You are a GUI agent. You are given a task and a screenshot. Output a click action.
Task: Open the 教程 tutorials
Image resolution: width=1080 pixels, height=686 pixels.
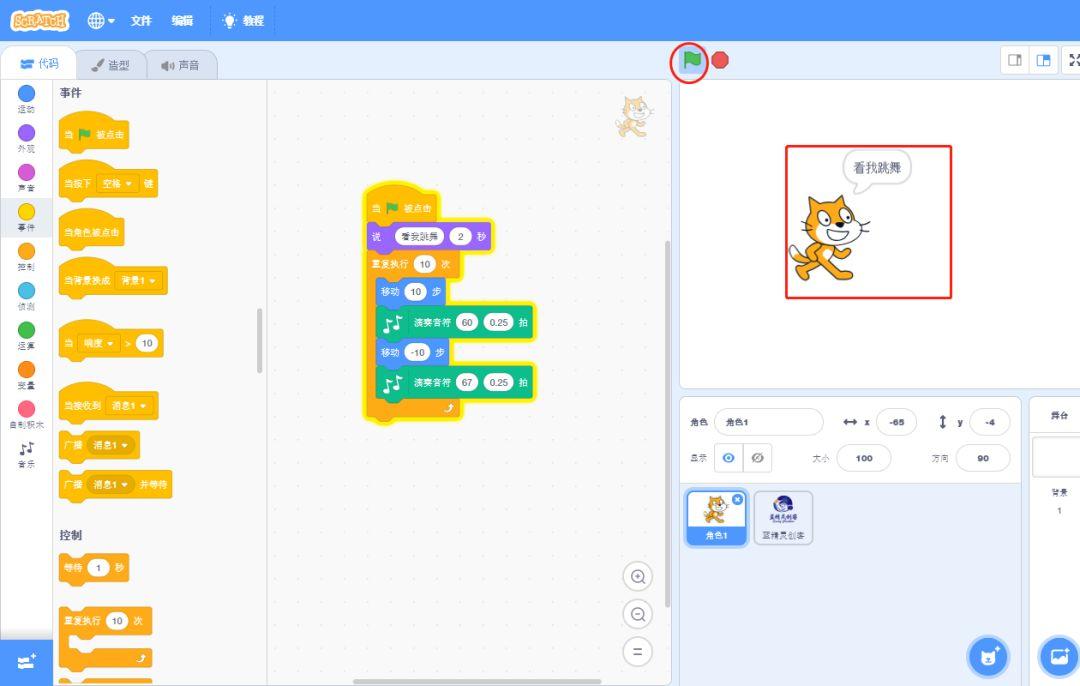[244, 21]
